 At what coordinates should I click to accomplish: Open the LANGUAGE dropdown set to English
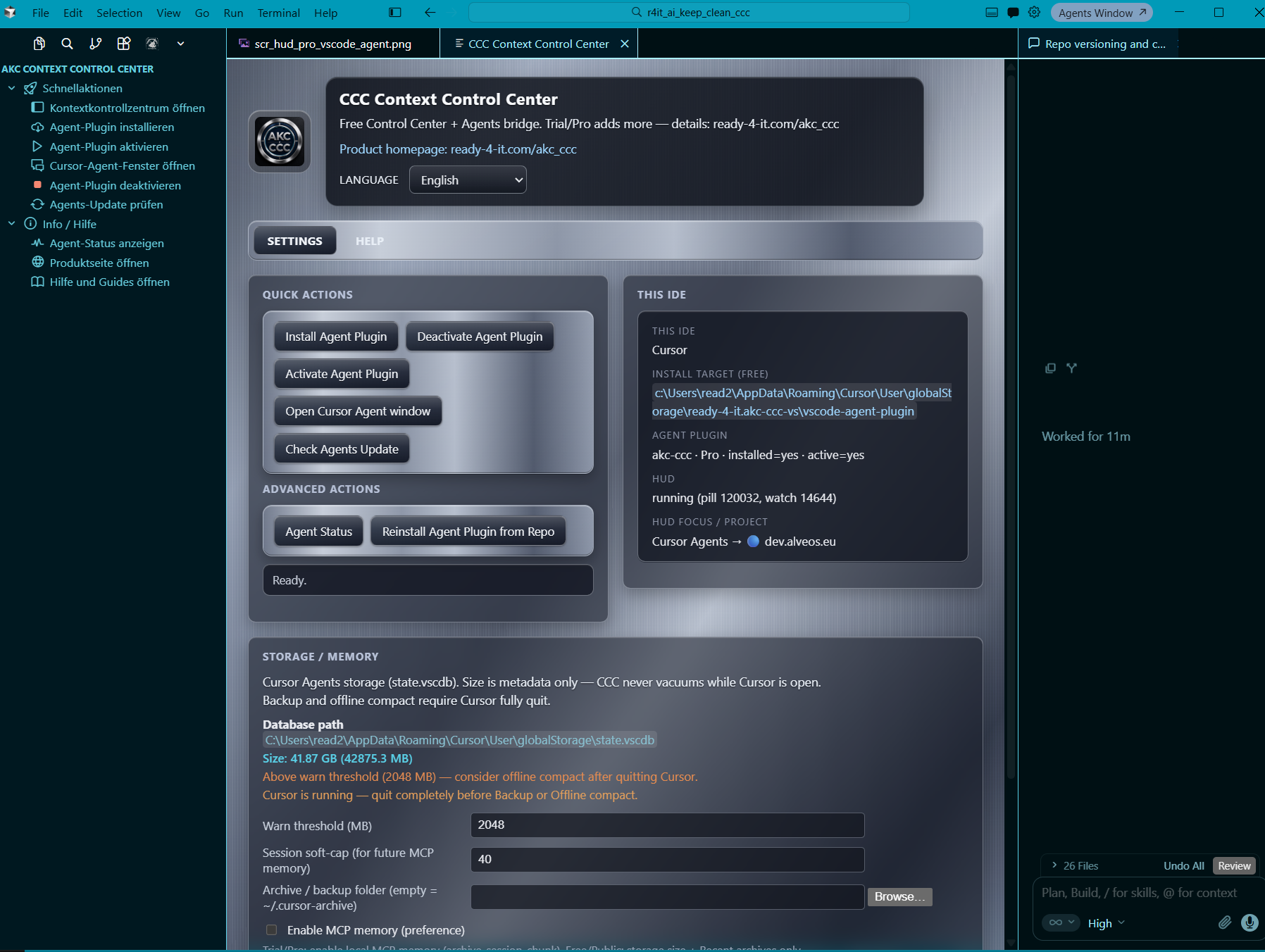(468, 180)
